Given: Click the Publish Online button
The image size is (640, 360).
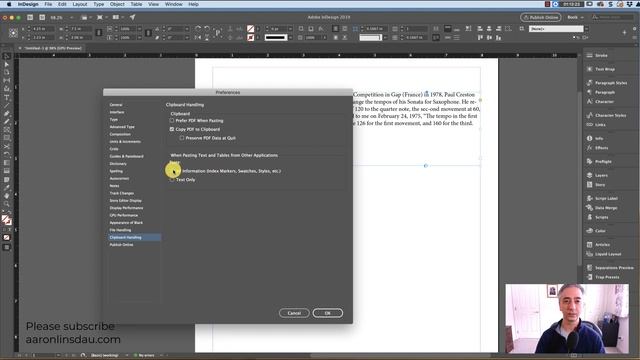Looking at the screenshot, I should click(x=540, y=18).
